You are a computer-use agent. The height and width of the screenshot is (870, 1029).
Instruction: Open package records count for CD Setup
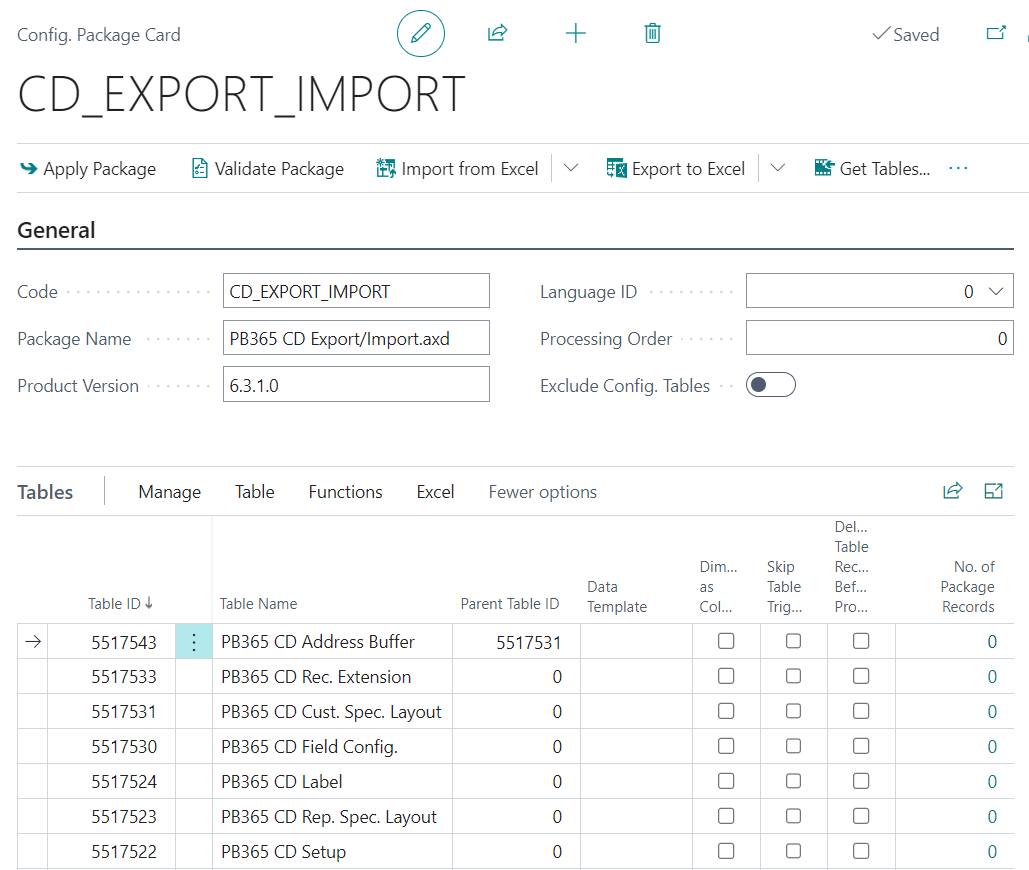992,852
